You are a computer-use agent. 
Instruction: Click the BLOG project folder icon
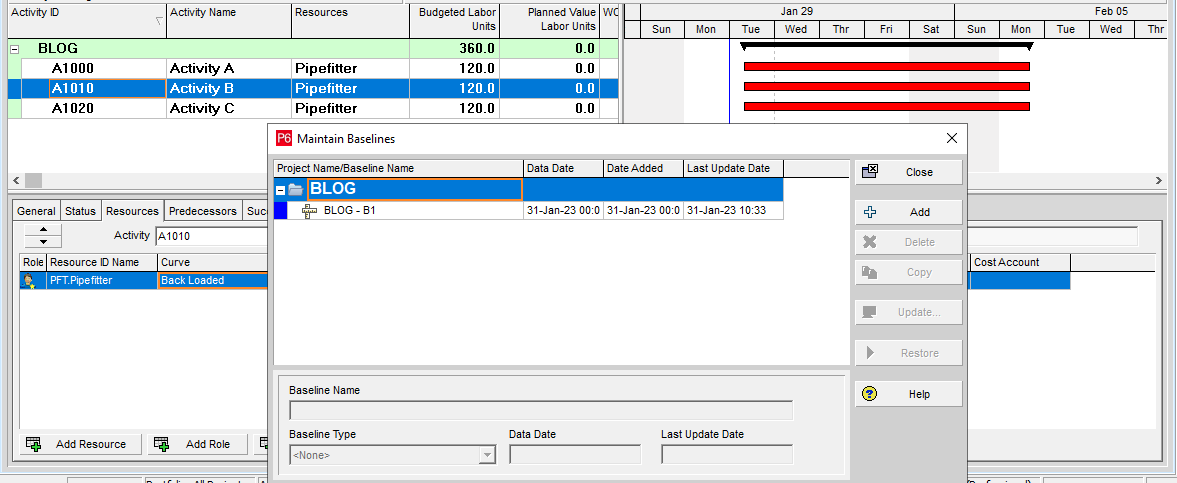click(x=295, y=190)
